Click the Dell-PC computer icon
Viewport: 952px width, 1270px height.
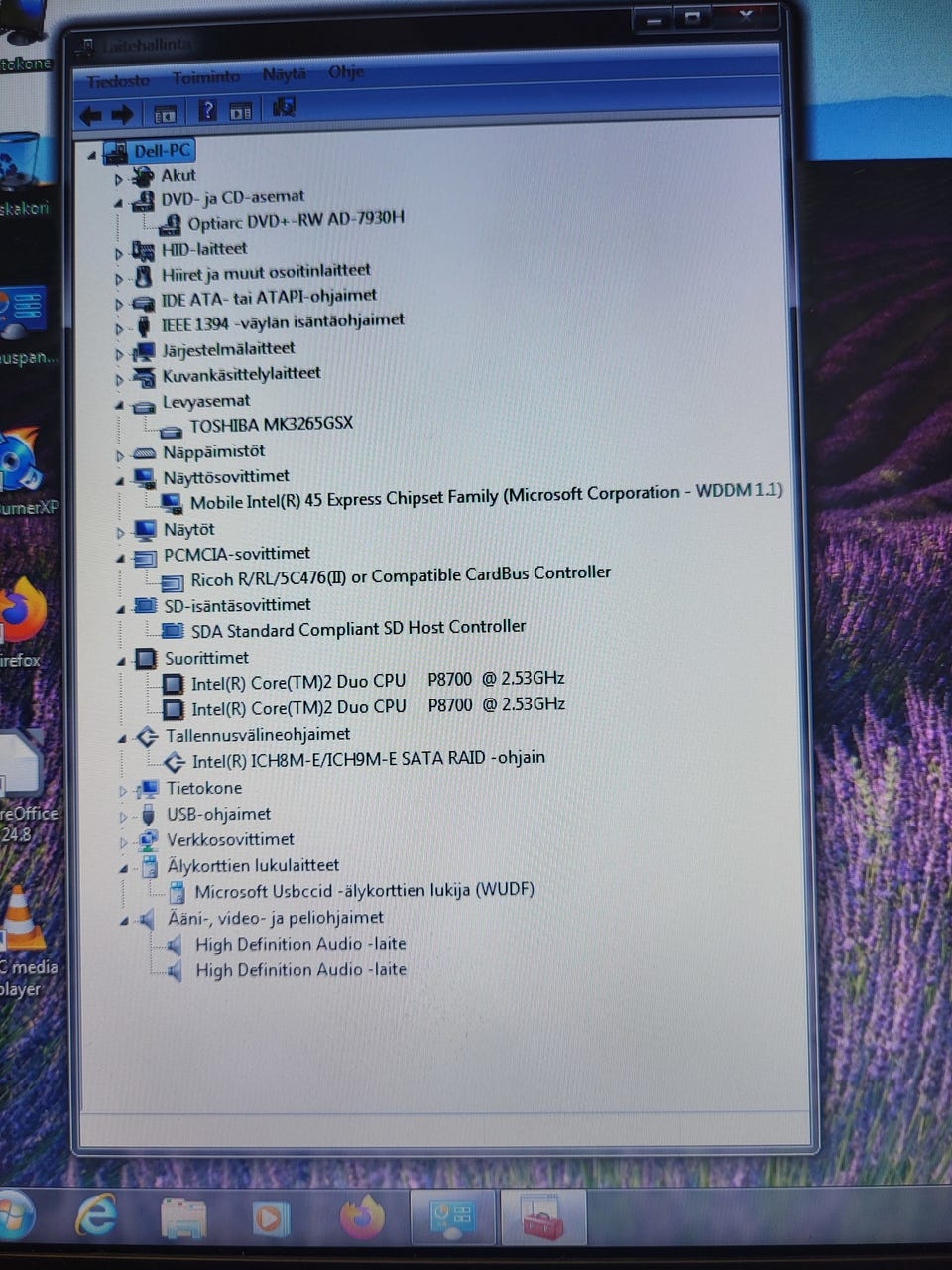pos(116,152)
